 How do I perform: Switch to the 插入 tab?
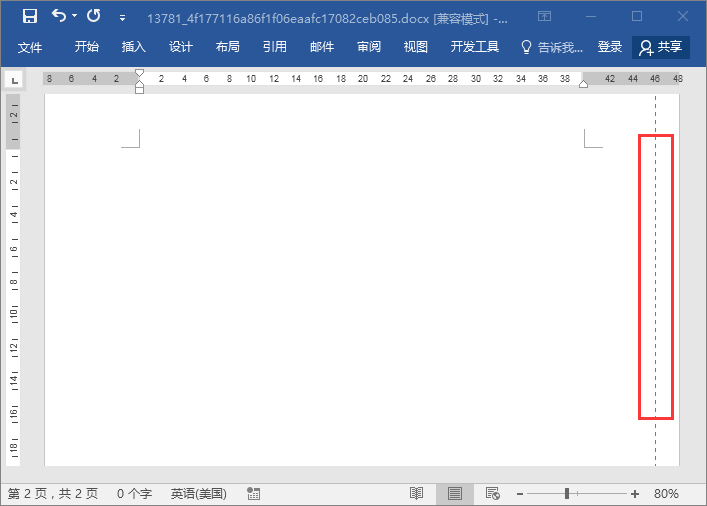pos(133,47)
